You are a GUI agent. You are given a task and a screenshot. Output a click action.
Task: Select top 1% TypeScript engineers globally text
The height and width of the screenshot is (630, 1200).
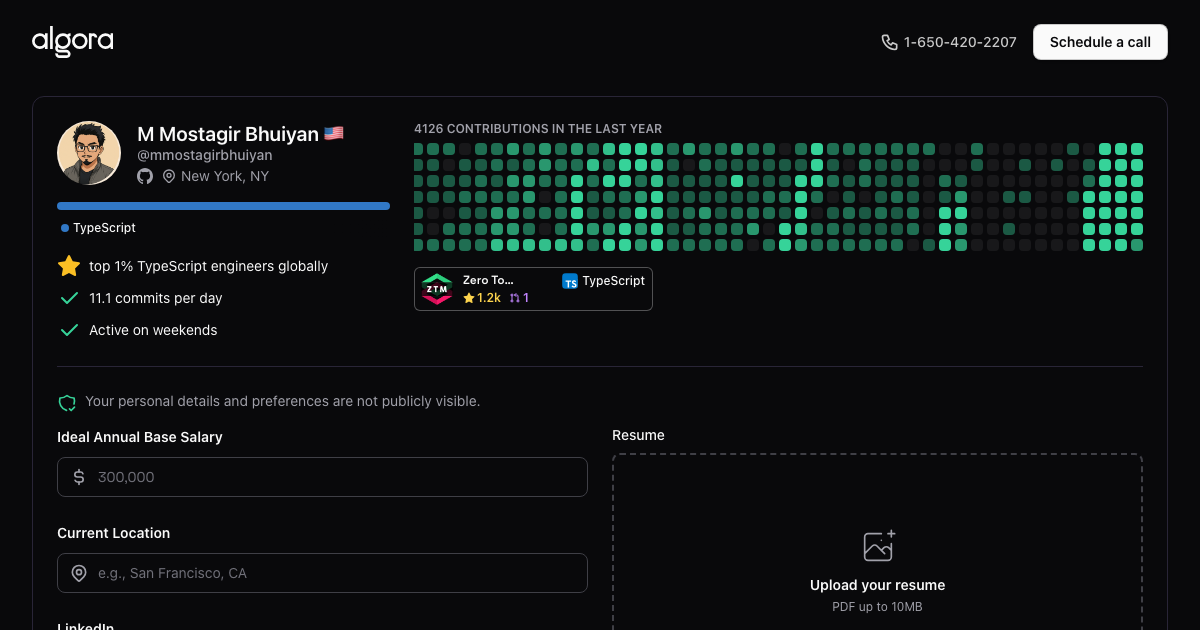click(x=208, y=266)
